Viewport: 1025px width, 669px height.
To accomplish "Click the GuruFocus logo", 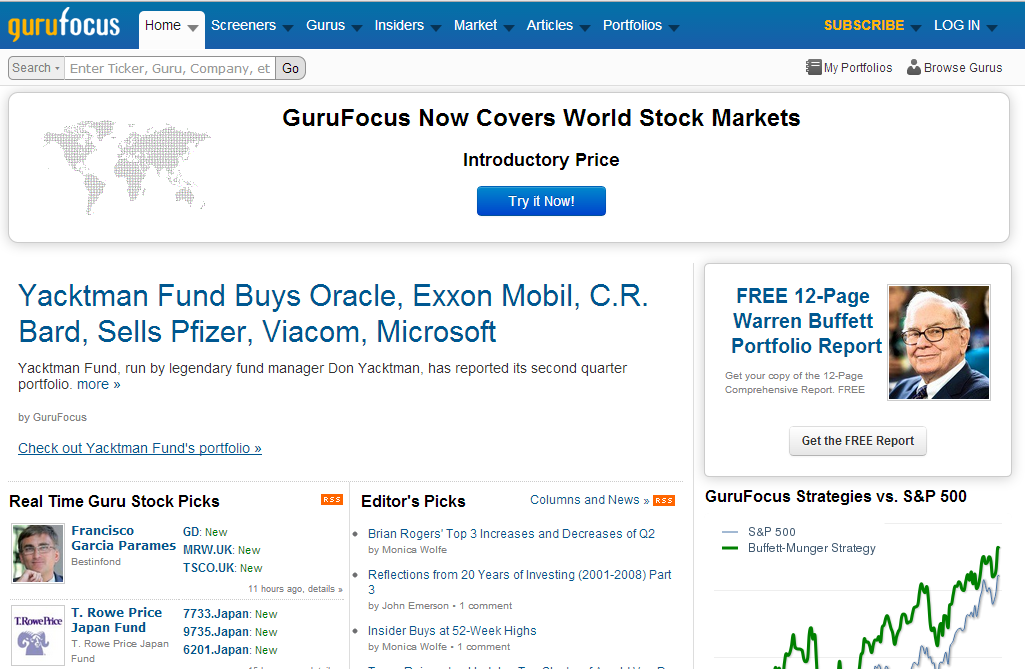I will pos(64,24).
